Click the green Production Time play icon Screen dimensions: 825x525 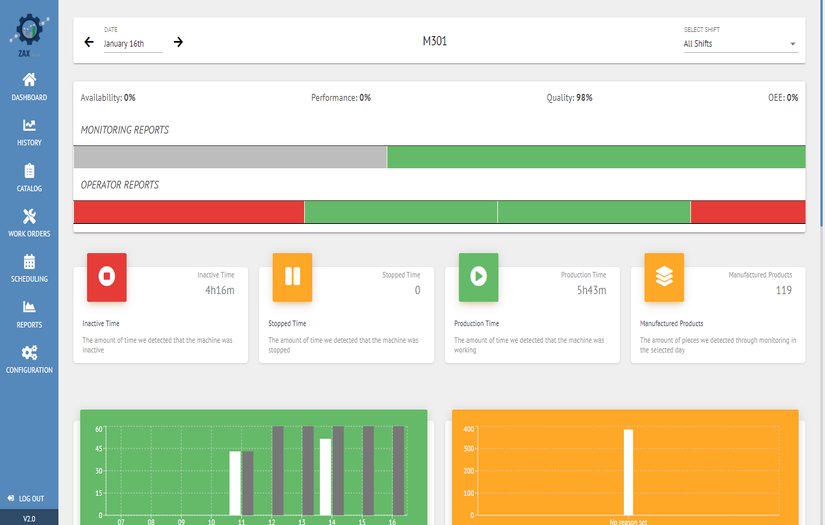click(478, 277)
